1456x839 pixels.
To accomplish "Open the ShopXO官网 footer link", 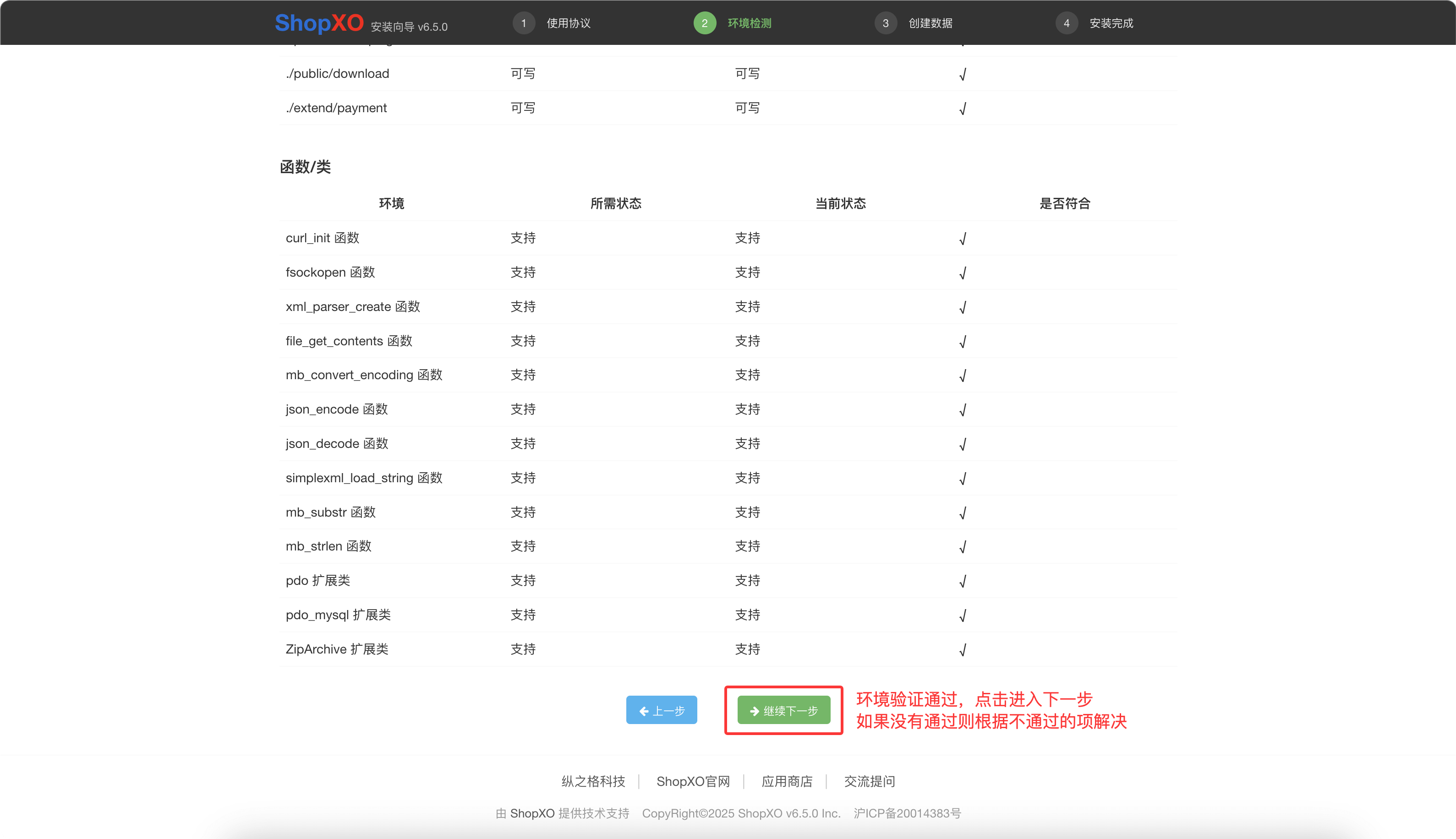I will (x=694, y=781).
